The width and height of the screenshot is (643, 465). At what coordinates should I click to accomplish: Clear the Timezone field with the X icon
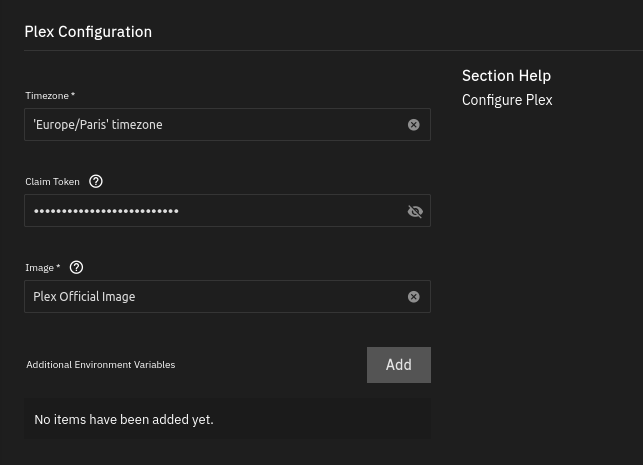pos(413,125)
